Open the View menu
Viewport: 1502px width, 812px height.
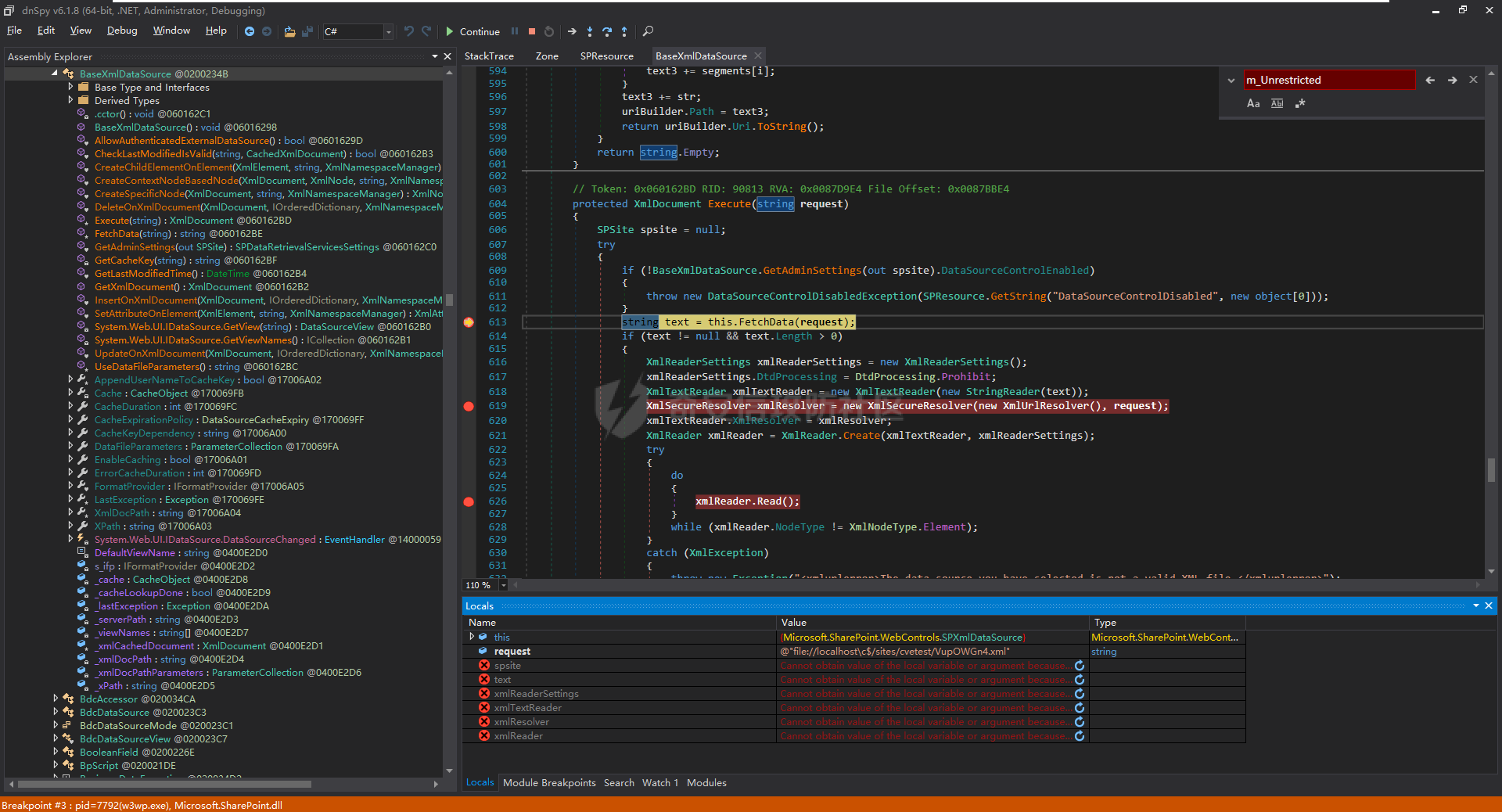81,31
